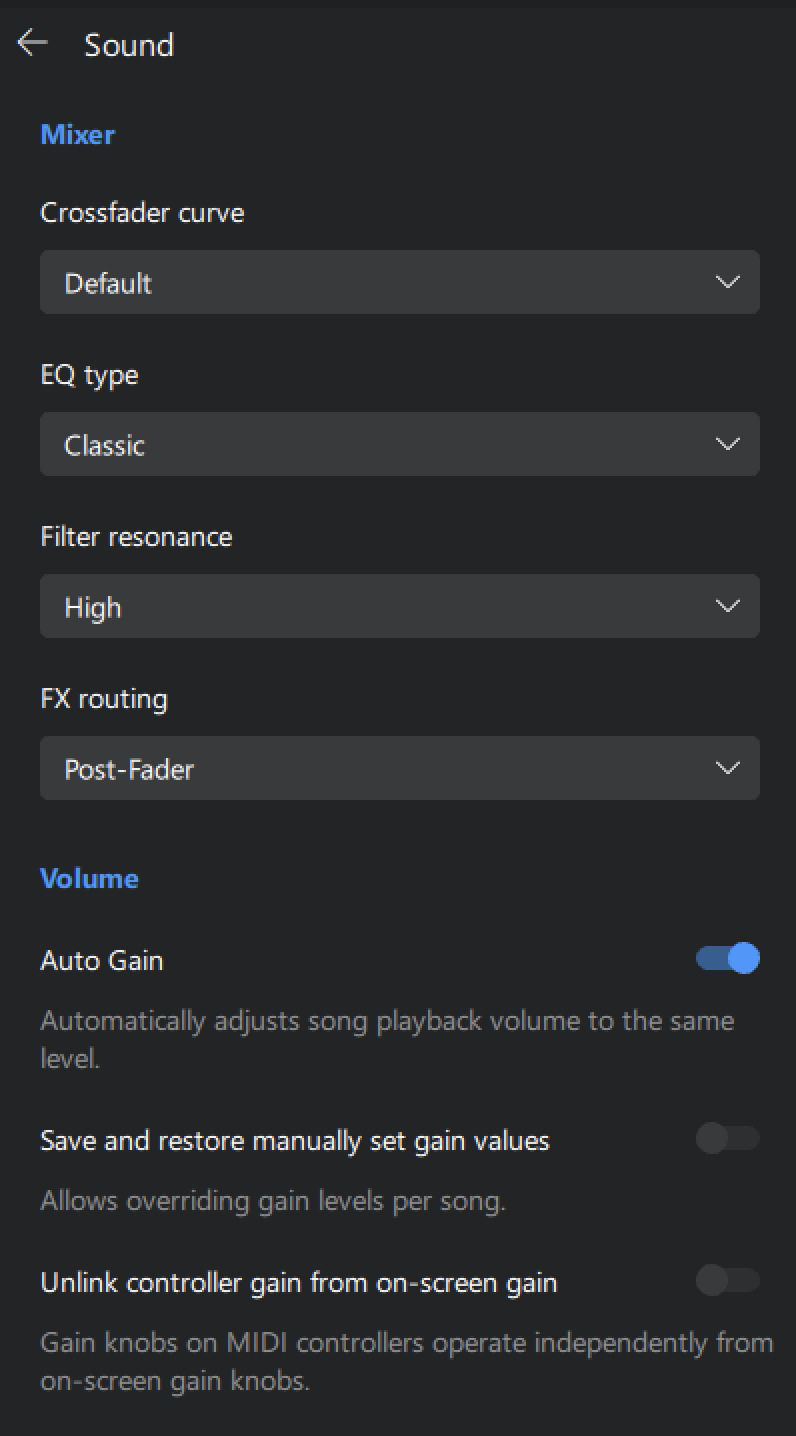Select the Default crossfader curve field
Image resolution: width=796 pixels, height=1436 pixels.
[x=300, y=282]
